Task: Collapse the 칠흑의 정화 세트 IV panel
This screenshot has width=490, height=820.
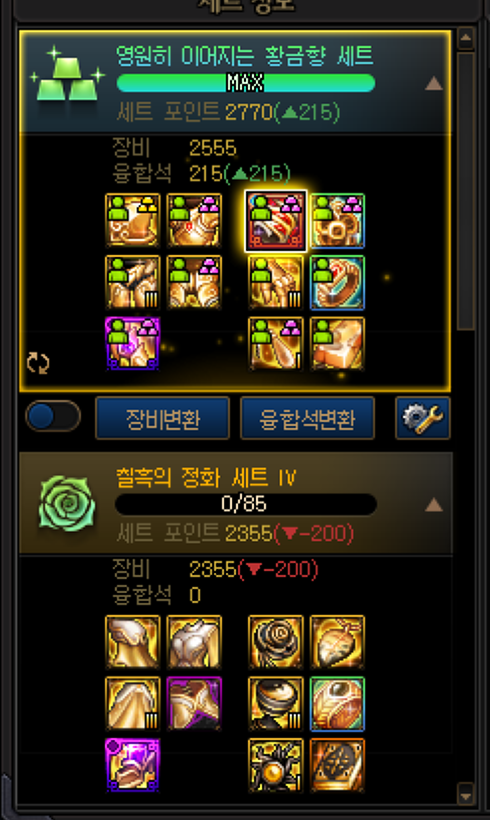Action: 434,505
